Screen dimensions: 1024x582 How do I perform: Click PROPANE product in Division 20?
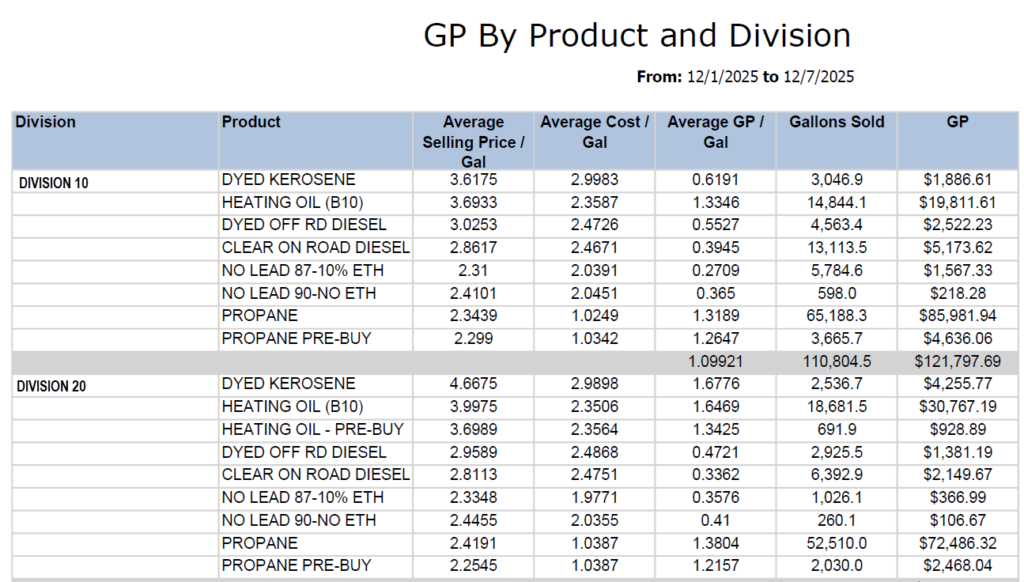pyautogui.click(x=260, y=543)
